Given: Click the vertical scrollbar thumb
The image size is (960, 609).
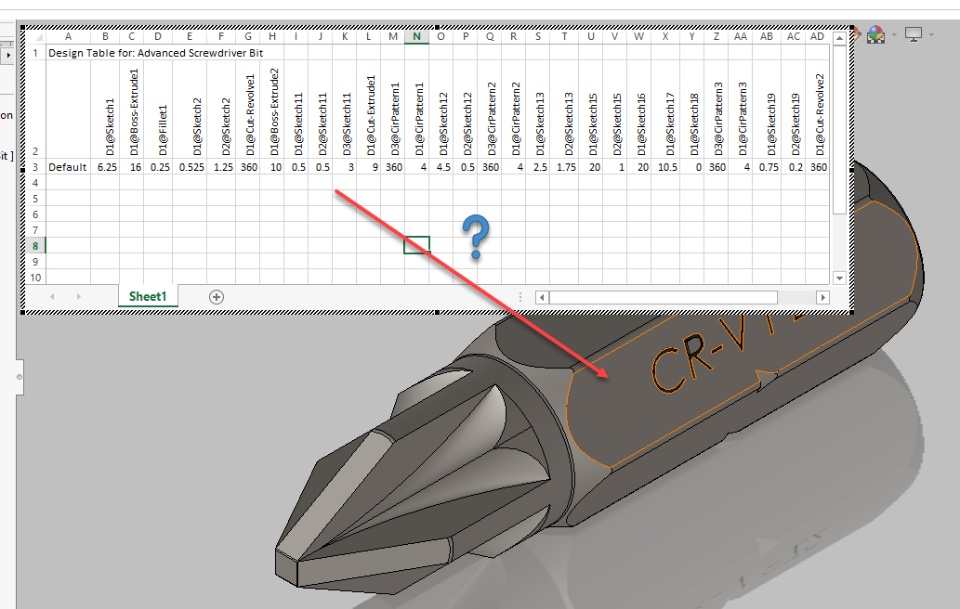Looking at the screenshot, I should [839, 129].
